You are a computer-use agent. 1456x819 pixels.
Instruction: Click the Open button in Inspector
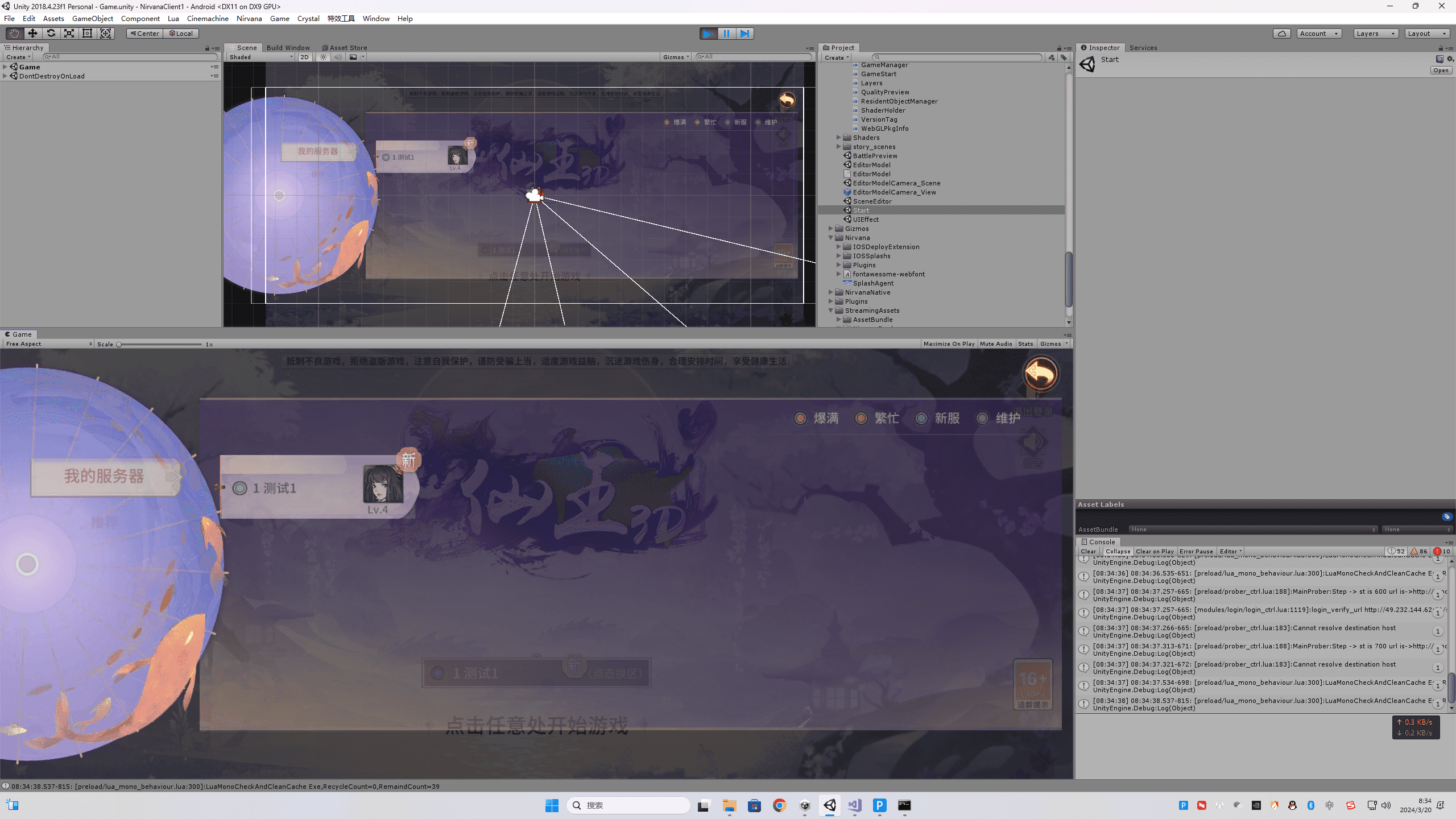(1441, 71)
